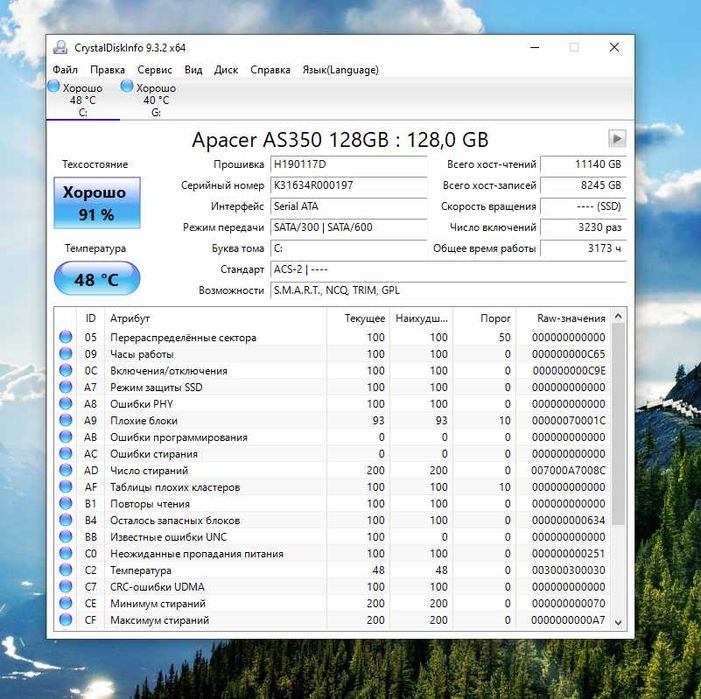This screenshot has width=701, height=699.
Task: Select raw value 000000000C65 of Часы работы
Action: coord(568,354)
